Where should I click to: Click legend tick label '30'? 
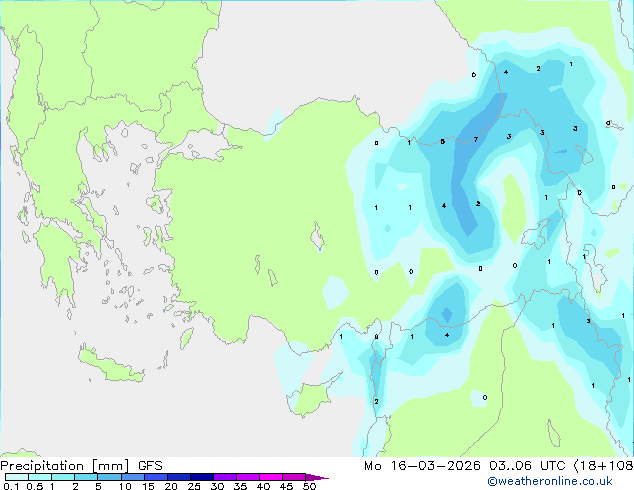217,486
